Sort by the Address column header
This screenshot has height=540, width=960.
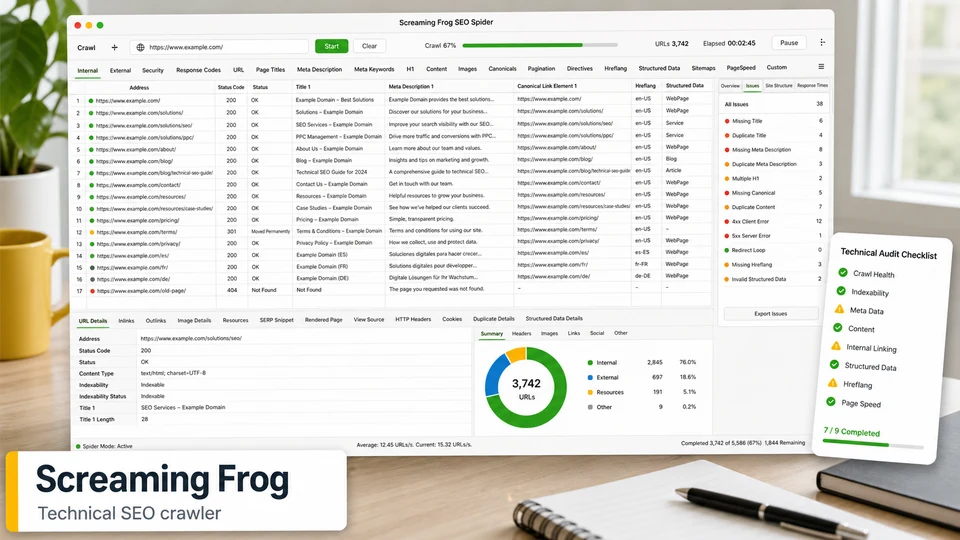click(139, 88)
